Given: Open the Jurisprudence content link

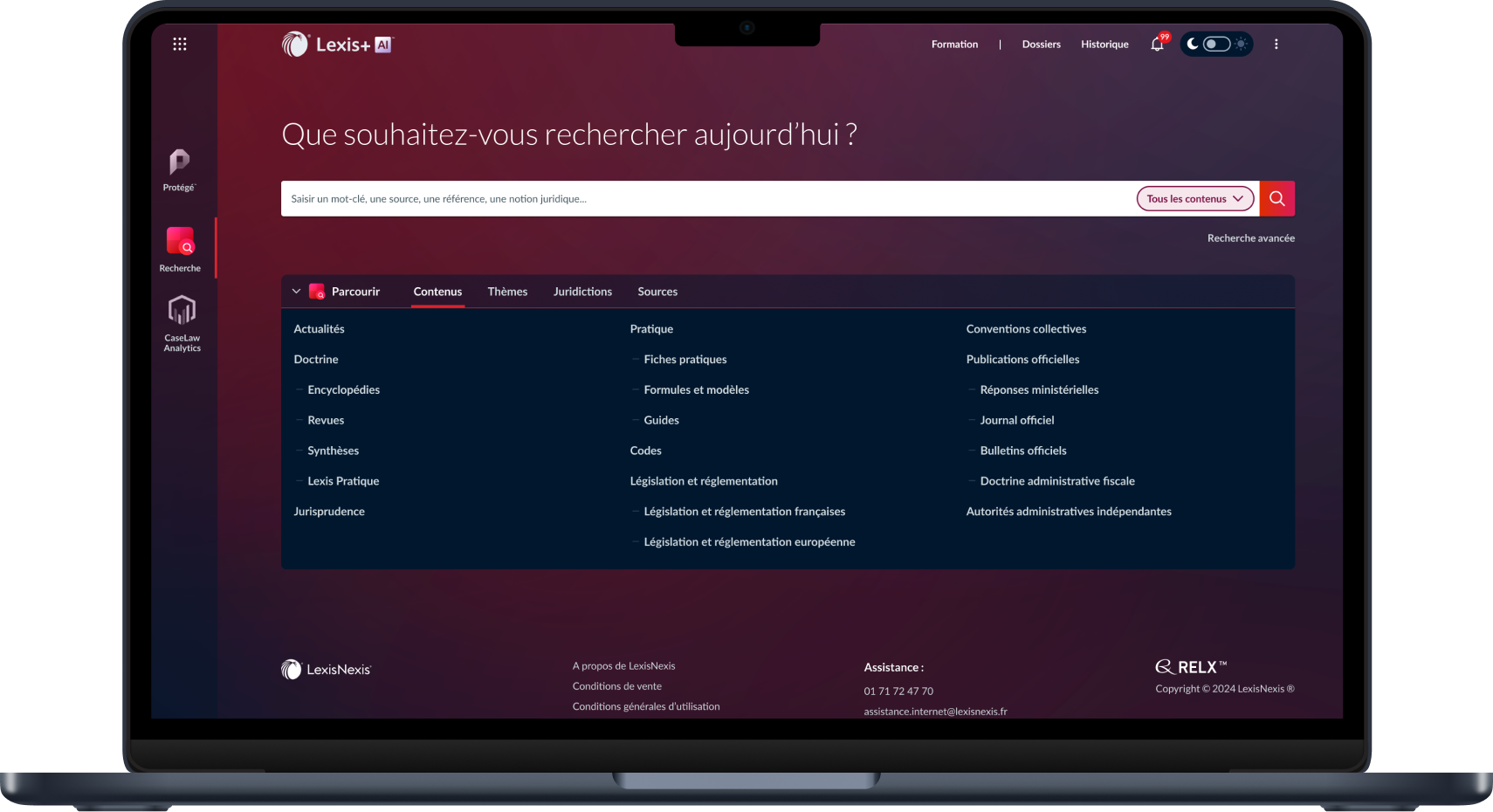Looking at the screenshot, I should 329,512.
